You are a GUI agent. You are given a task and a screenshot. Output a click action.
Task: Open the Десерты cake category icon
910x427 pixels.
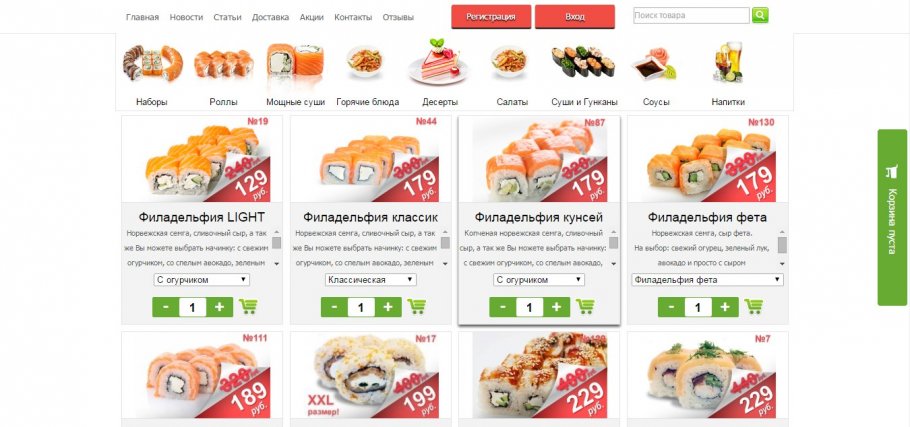[x=439, y=61]
